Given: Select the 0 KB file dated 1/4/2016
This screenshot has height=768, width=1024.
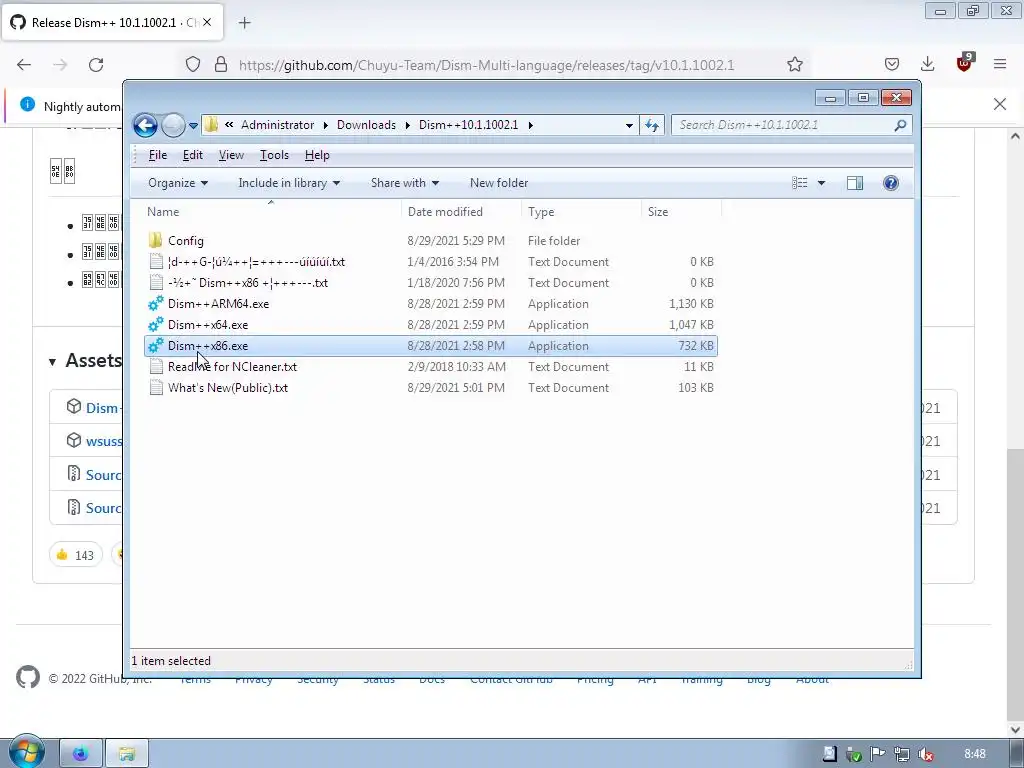Looking at the screenshot, I should pyautogui.click(x=431, y=262).
